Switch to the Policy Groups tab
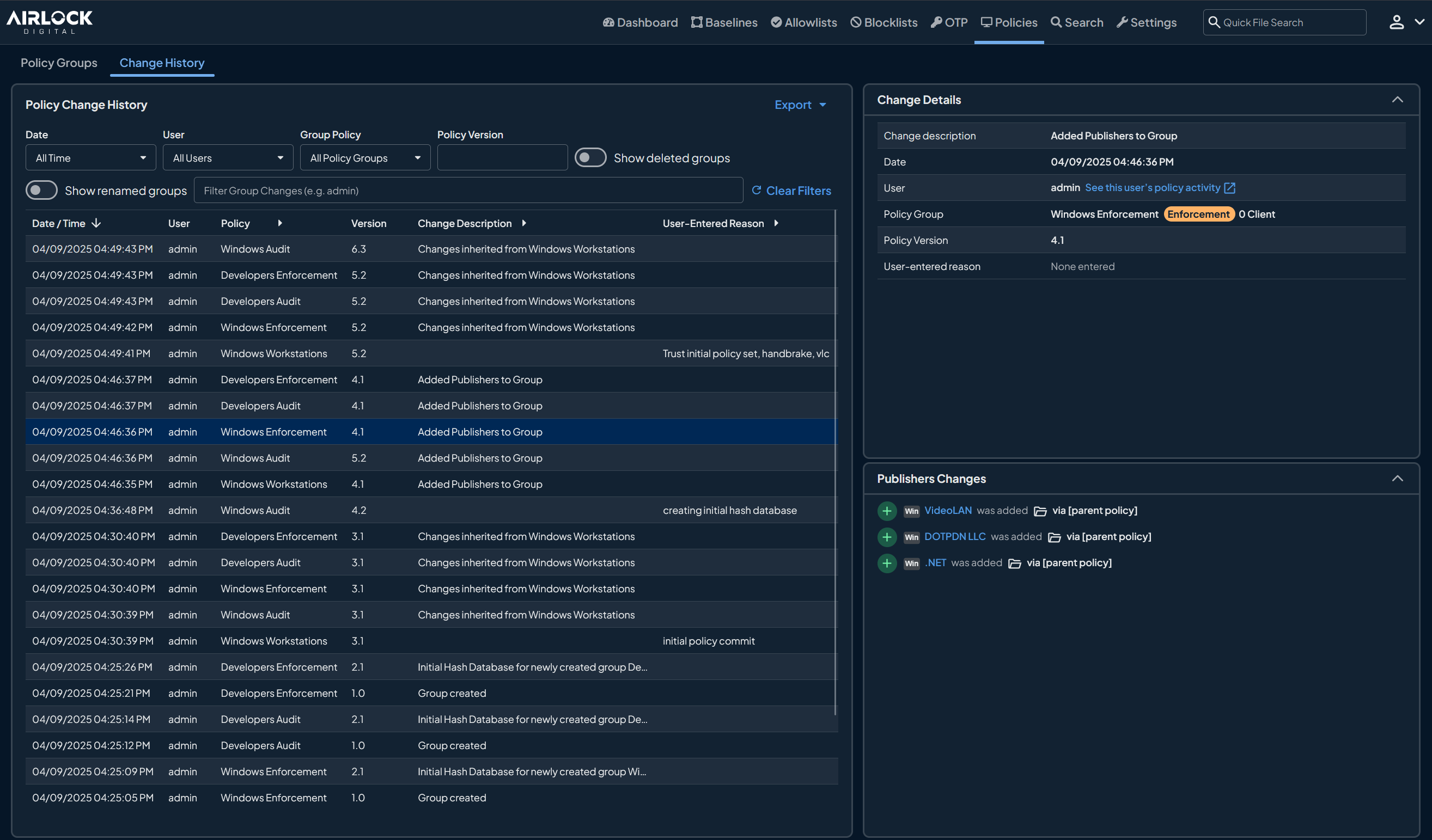The height and width of the screenshot is (840, 1432). 58,63
